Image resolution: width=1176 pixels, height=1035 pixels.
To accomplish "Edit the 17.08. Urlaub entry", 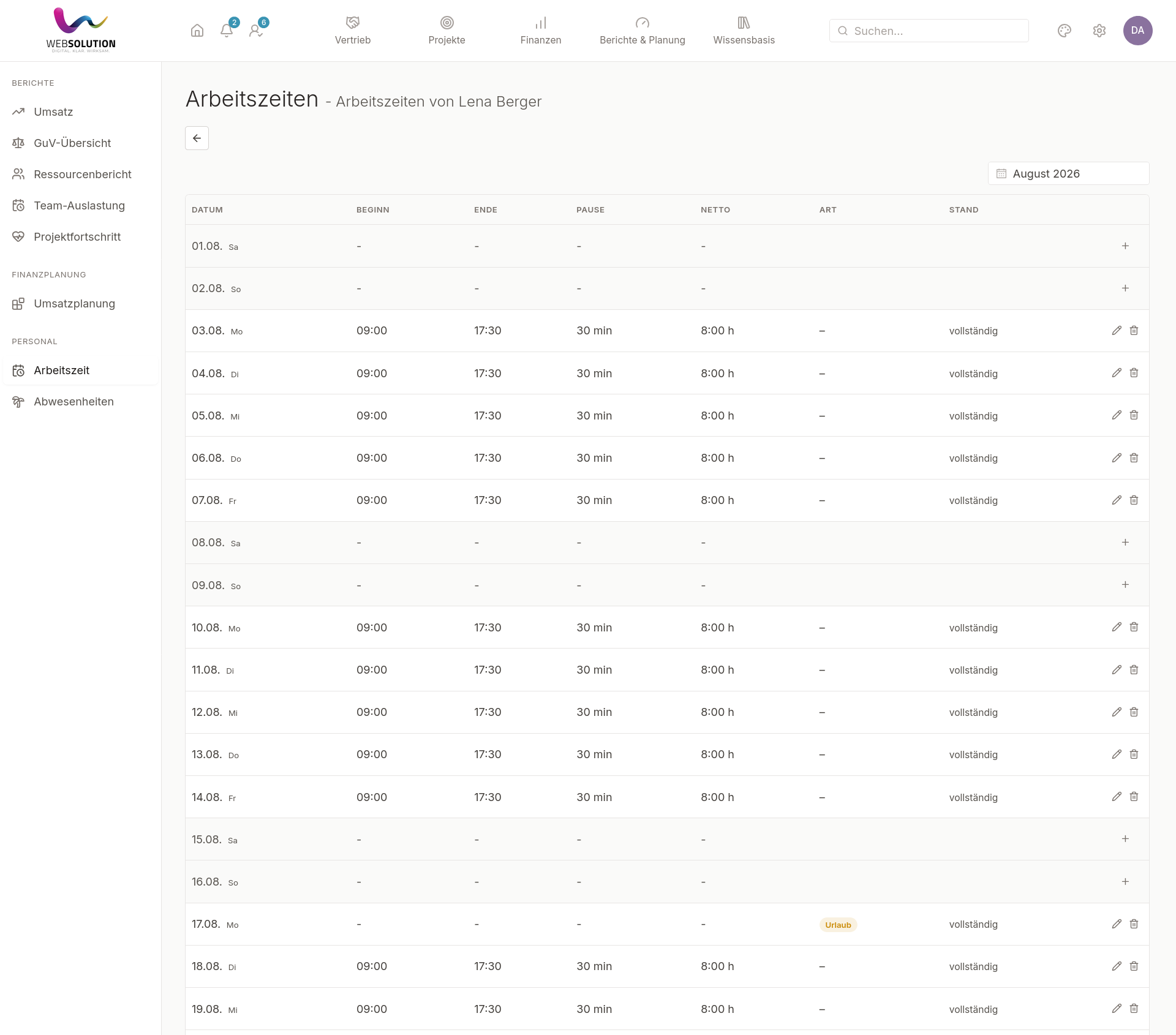I will 1117,924.
